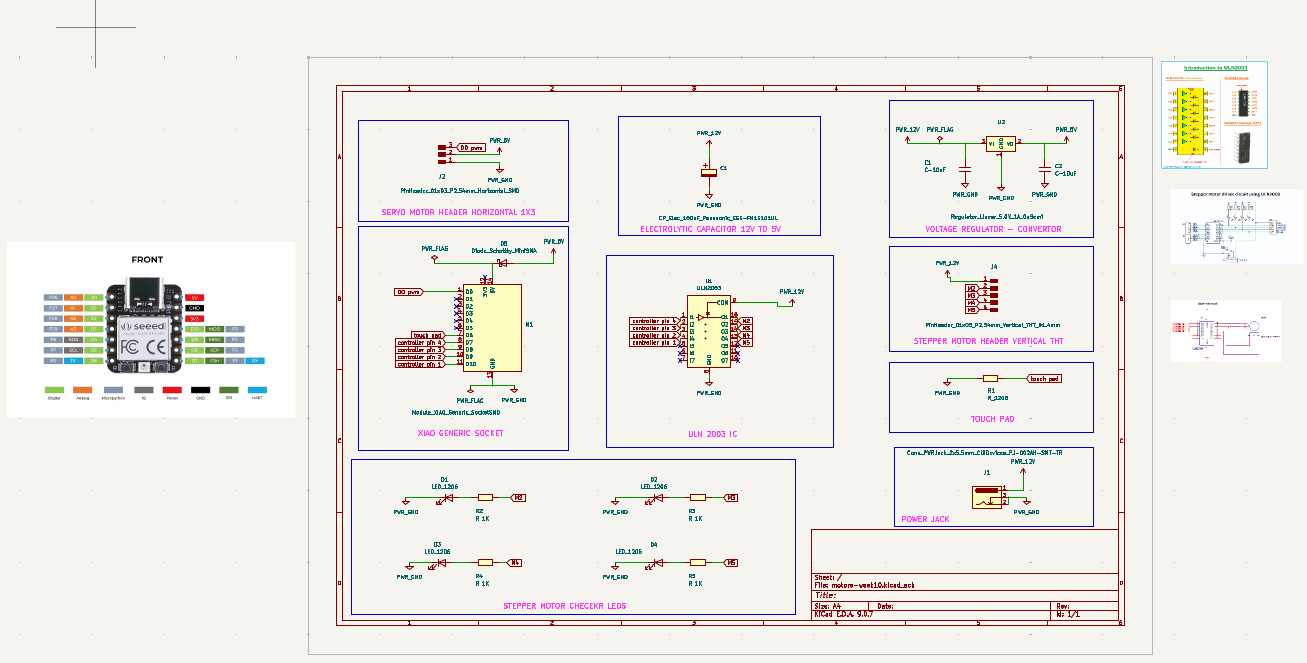Open the Introduction to ULN2003 image
This screenshot has width=1307, height=663.
coord(1214,115)
